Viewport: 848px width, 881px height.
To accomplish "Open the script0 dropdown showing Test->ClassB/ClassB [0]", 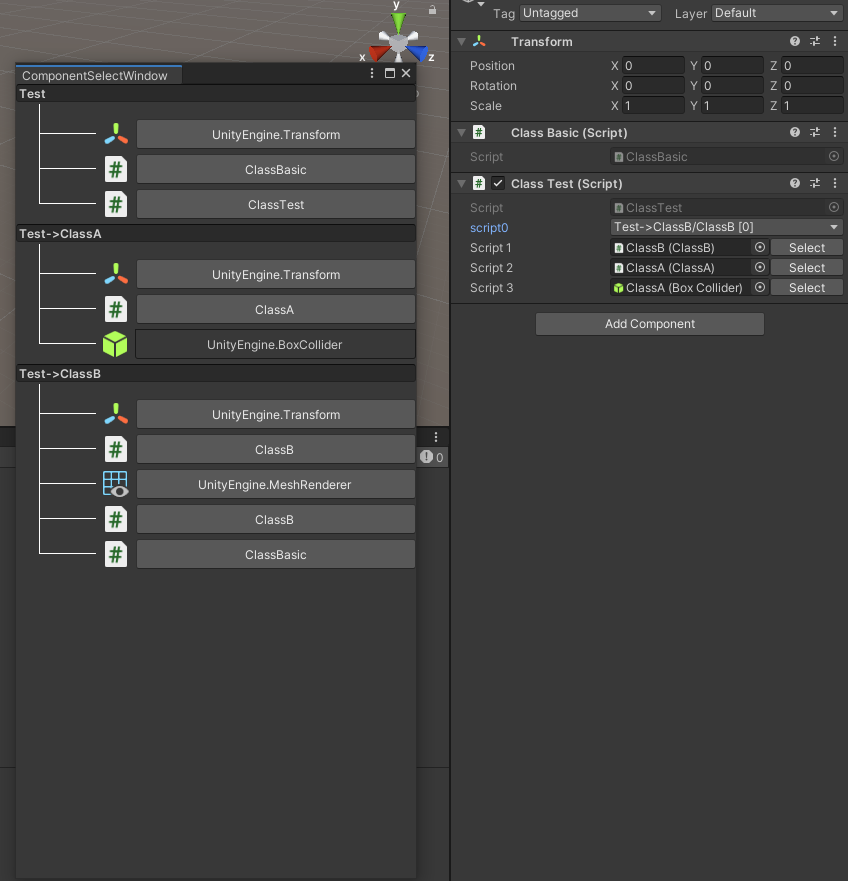I will tap(727, 227).
